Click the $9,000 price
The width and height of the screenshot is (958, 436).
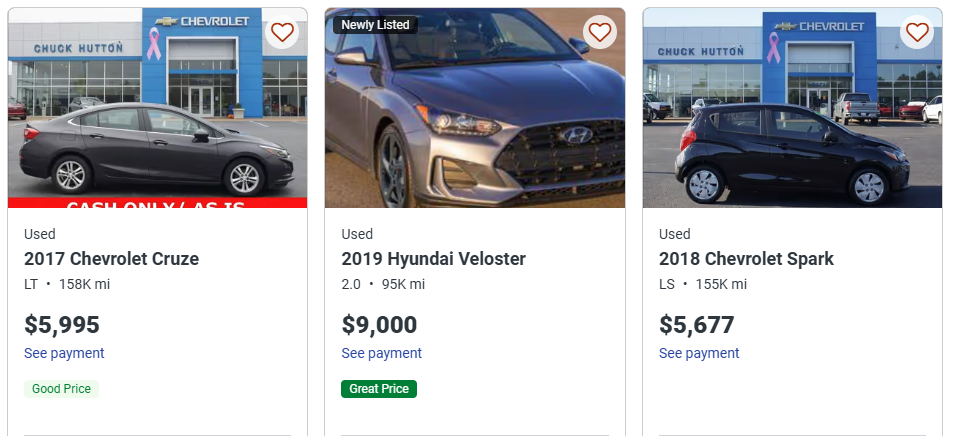pyautogui.click(x=379, y=325)
